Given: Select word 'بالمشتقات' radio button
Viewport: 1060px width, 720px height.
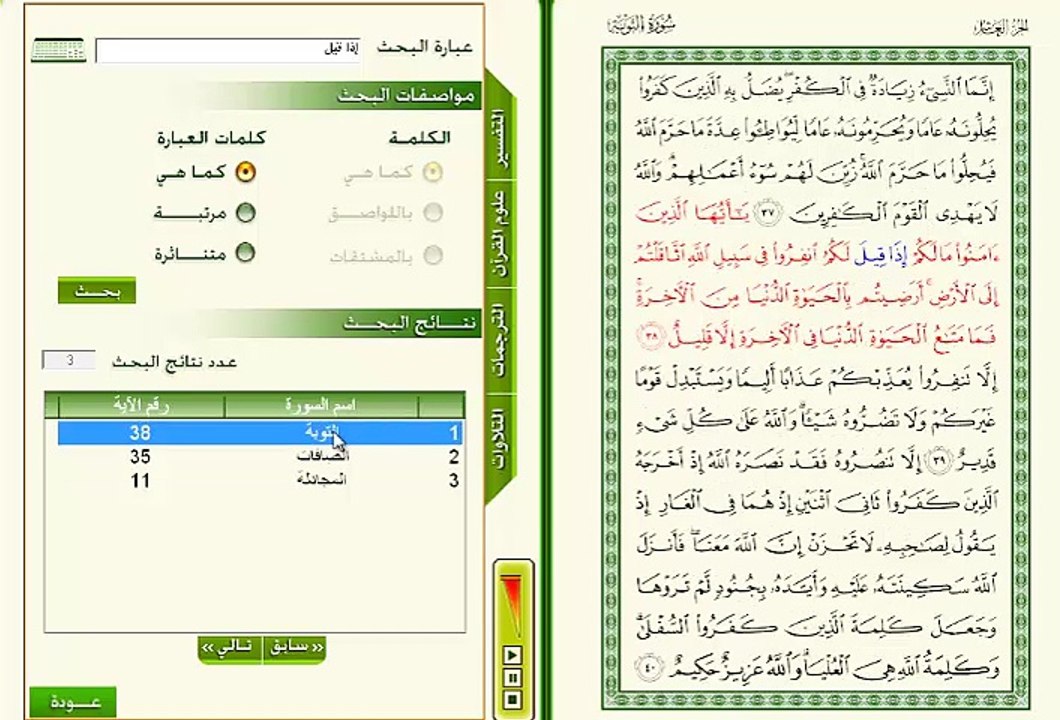Looking at the screenshot, I should pyautogui.click(x=433, y=256).
